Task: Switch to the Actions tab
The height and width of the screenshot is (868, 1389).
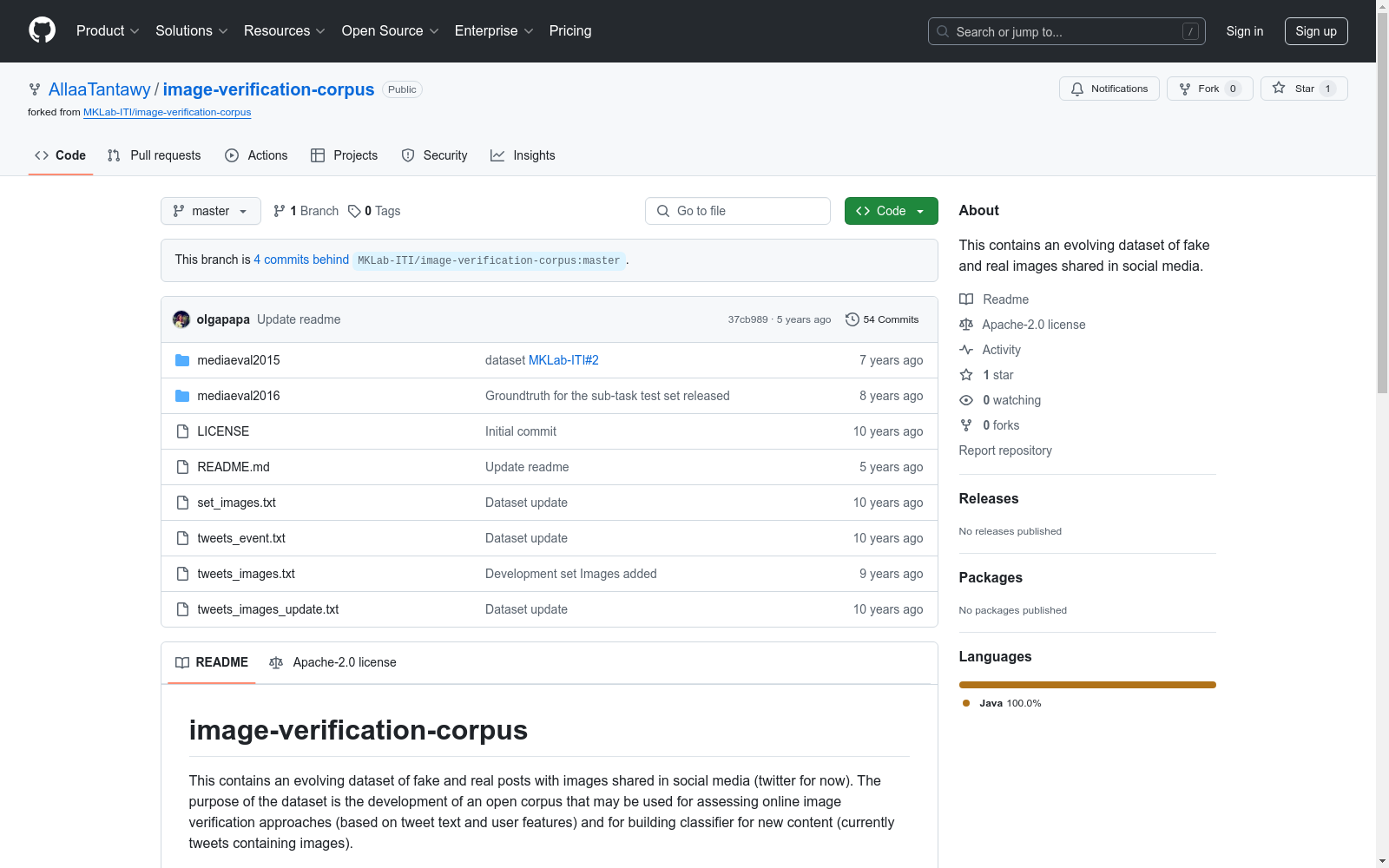Action: 256,155
